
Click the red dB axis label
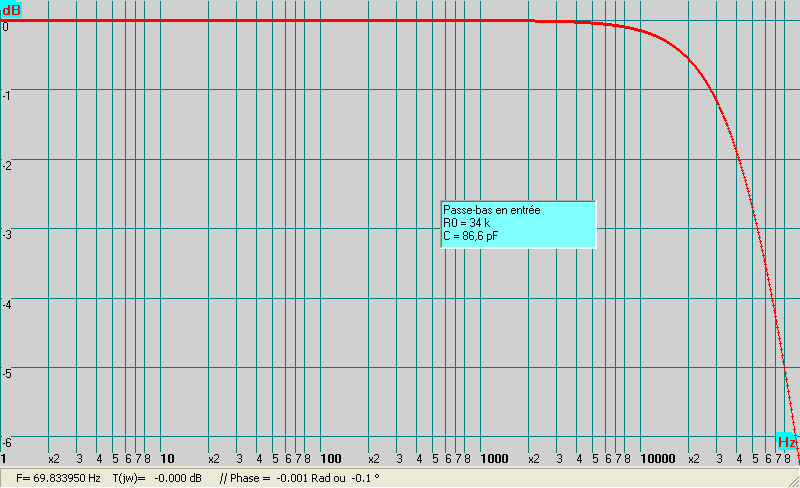(x=11, y=10)
